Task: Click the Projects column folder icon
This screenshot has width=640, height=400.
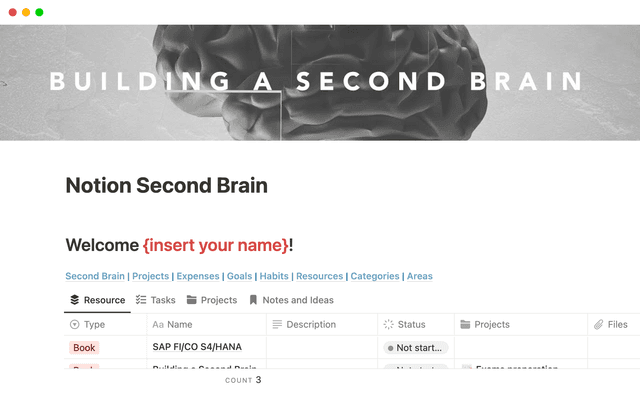Action: coord(464,325)
